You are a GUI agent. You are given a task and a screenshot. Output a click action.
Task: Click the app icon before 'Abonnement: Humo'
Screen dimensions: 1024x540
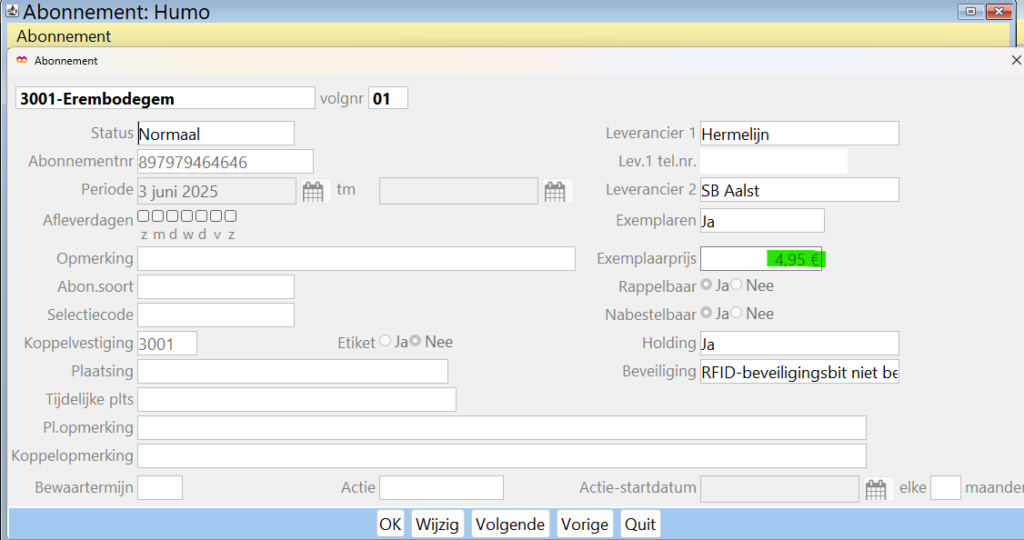click(x=10, y=13)
